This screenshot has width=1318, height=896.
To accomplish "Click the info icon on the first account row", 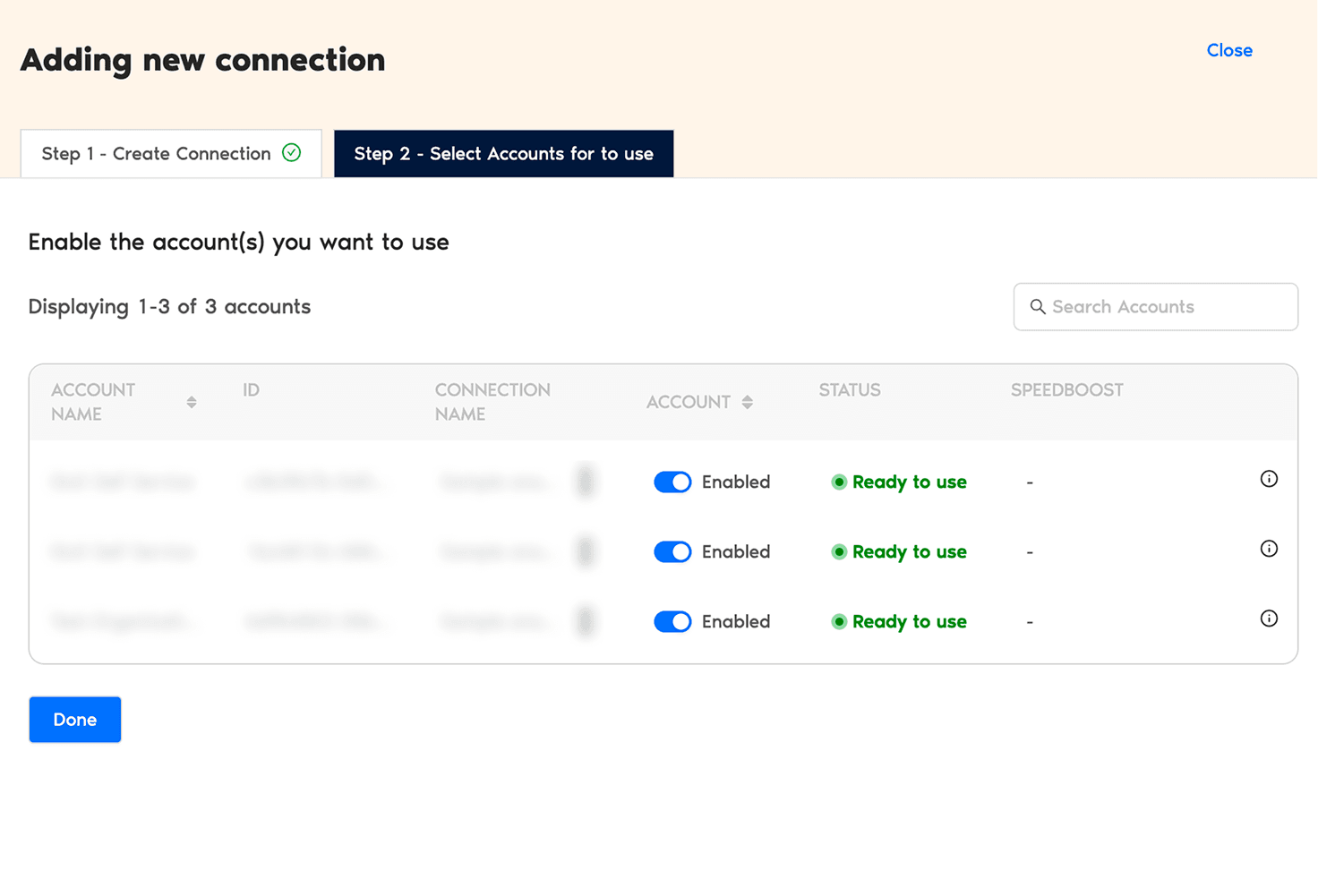I will point(1269,479).
